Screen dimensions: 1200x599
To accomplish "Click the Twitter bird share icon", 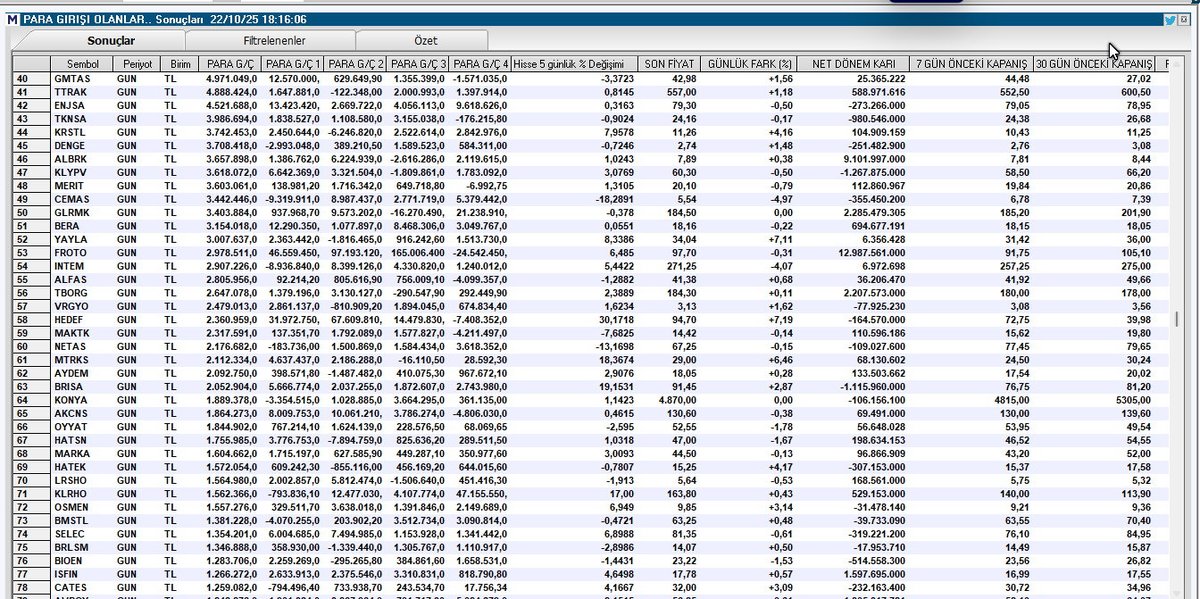I will [x=1170, y=19].
